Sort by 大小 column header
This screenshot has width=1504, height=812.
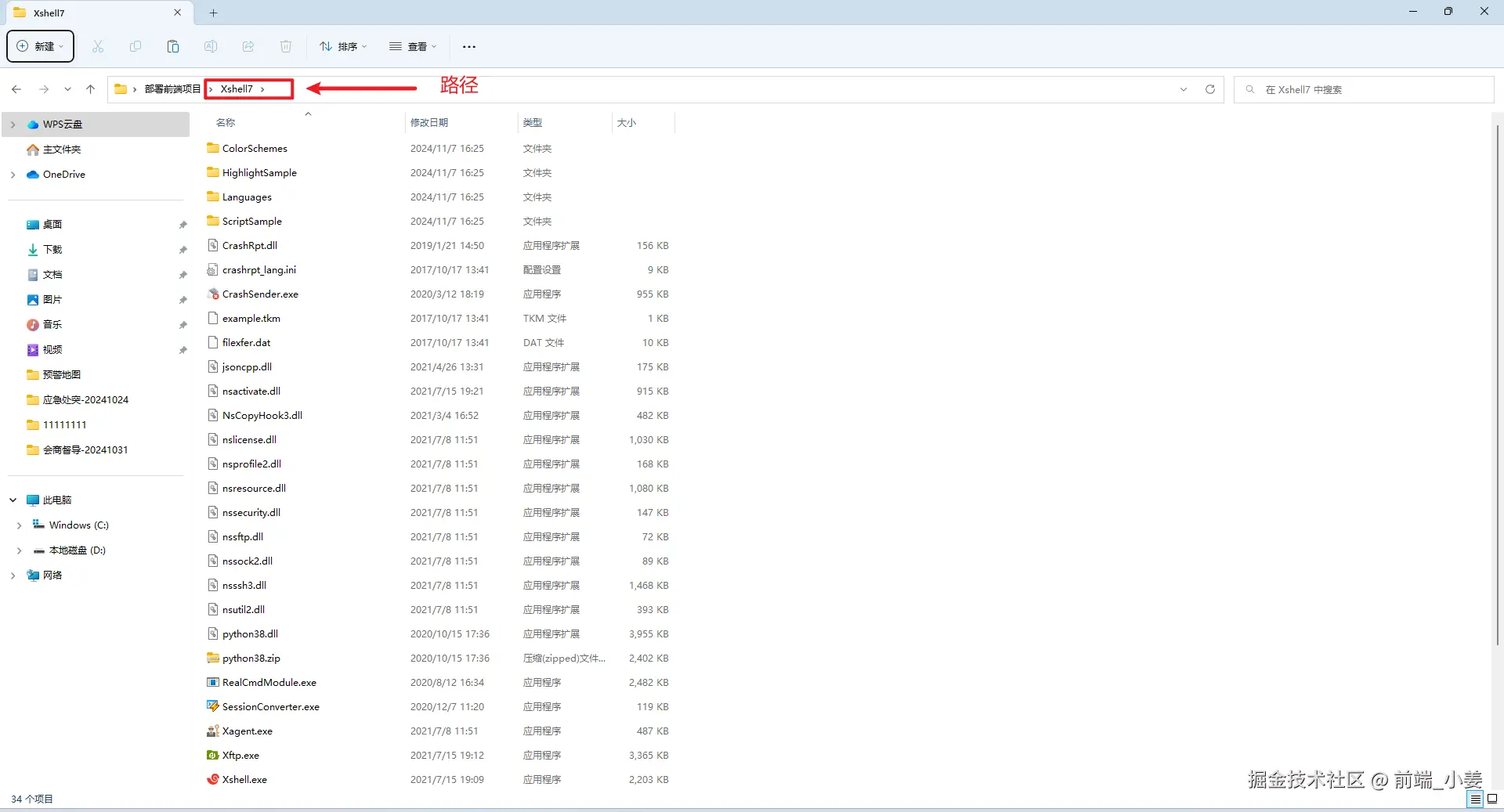pyautogui.click(x=627, y=123)
